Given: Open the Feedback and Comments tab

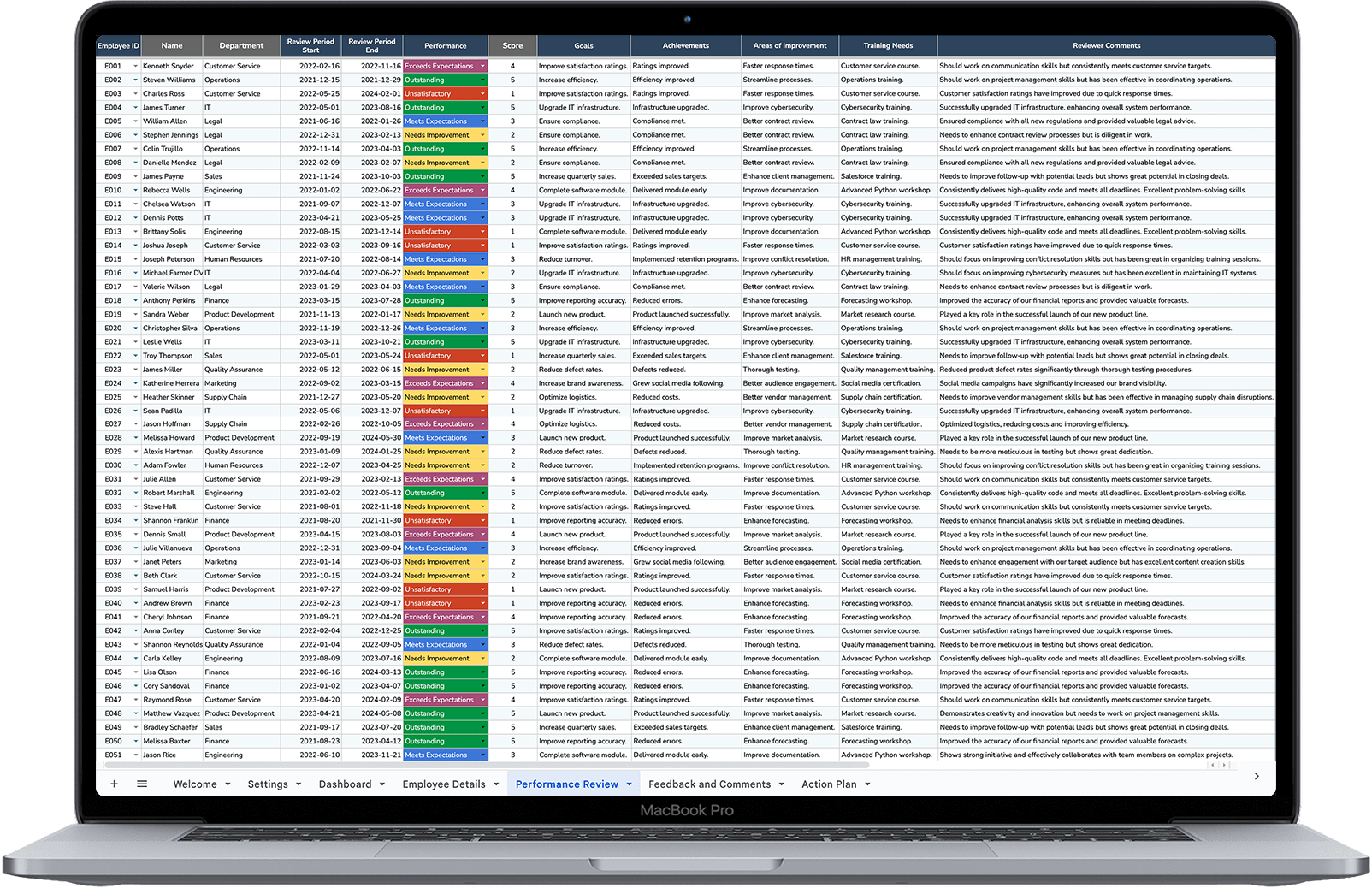Looking at the screenshot, I should [x=710, y=784].
